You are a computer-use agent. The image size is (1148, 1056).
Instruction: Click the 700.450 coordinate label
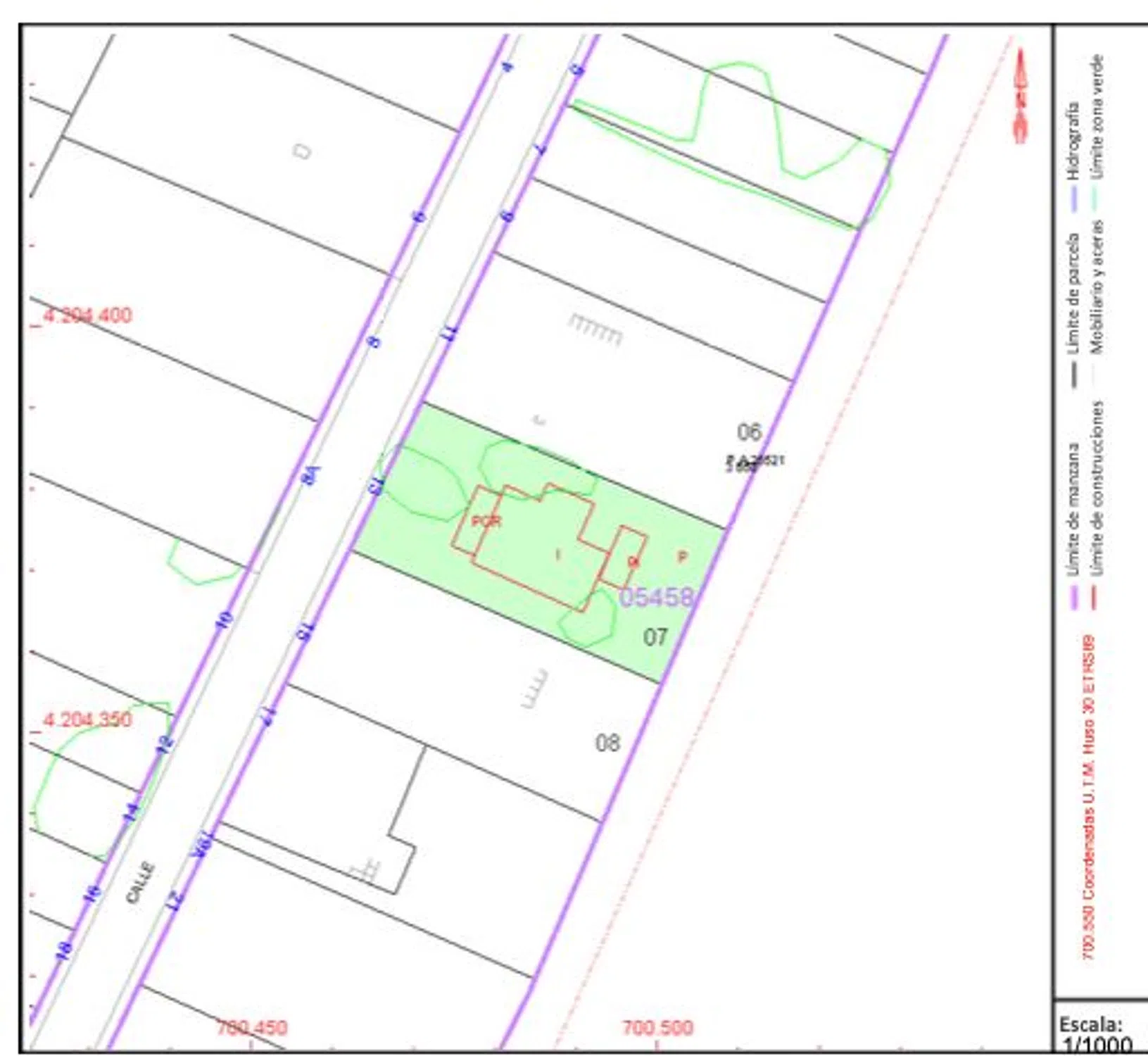pos(252,1028)
